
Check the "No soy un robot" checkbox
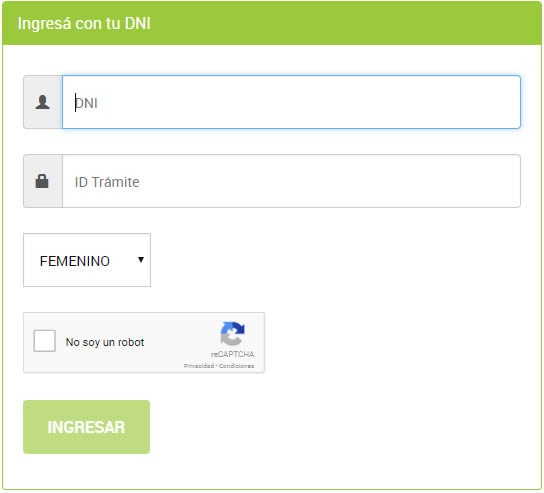click(x=44, y=341)
